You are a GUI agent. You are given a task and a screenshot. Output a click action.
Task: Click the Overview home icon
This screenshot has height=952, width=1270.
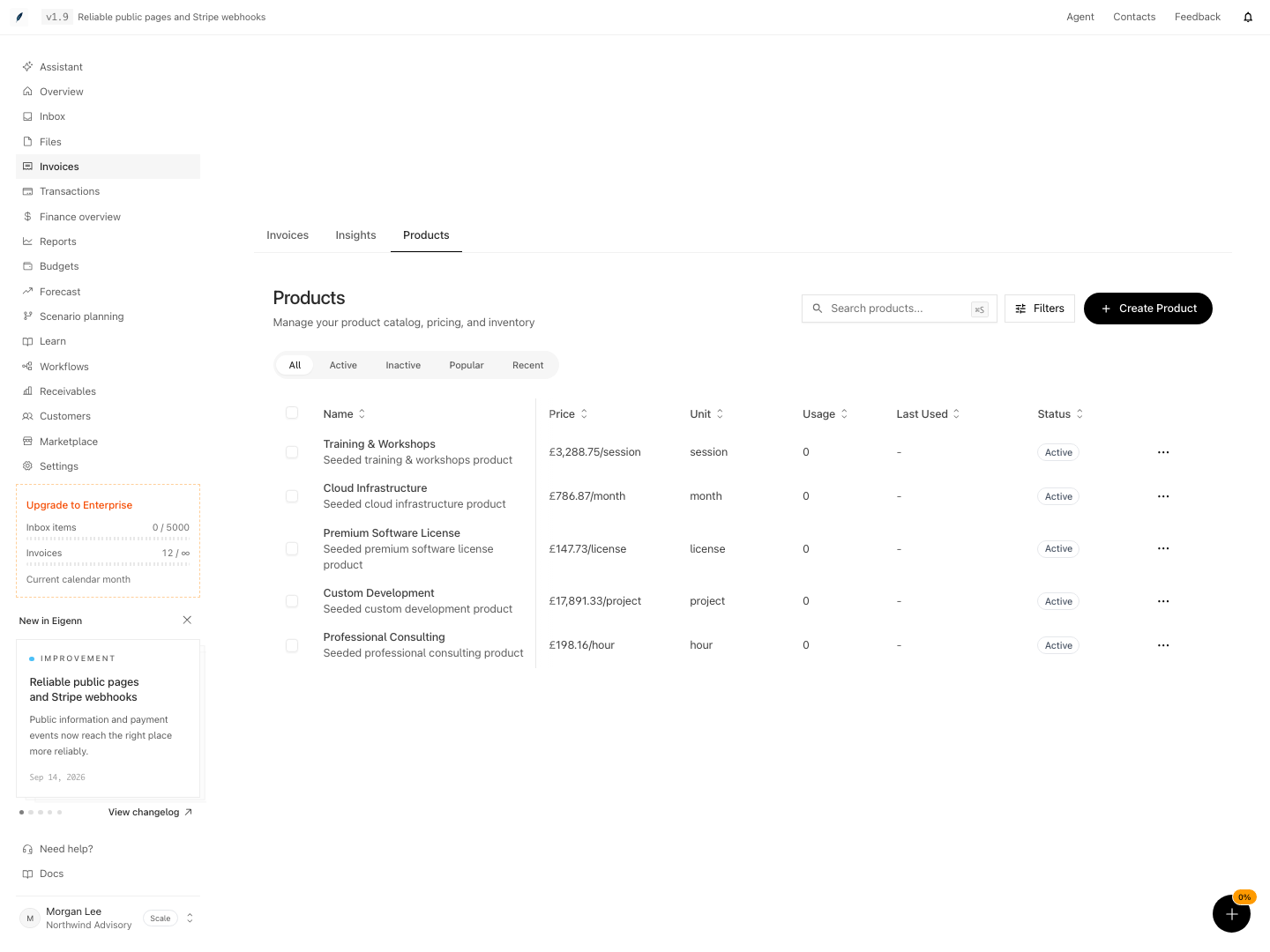27,92
